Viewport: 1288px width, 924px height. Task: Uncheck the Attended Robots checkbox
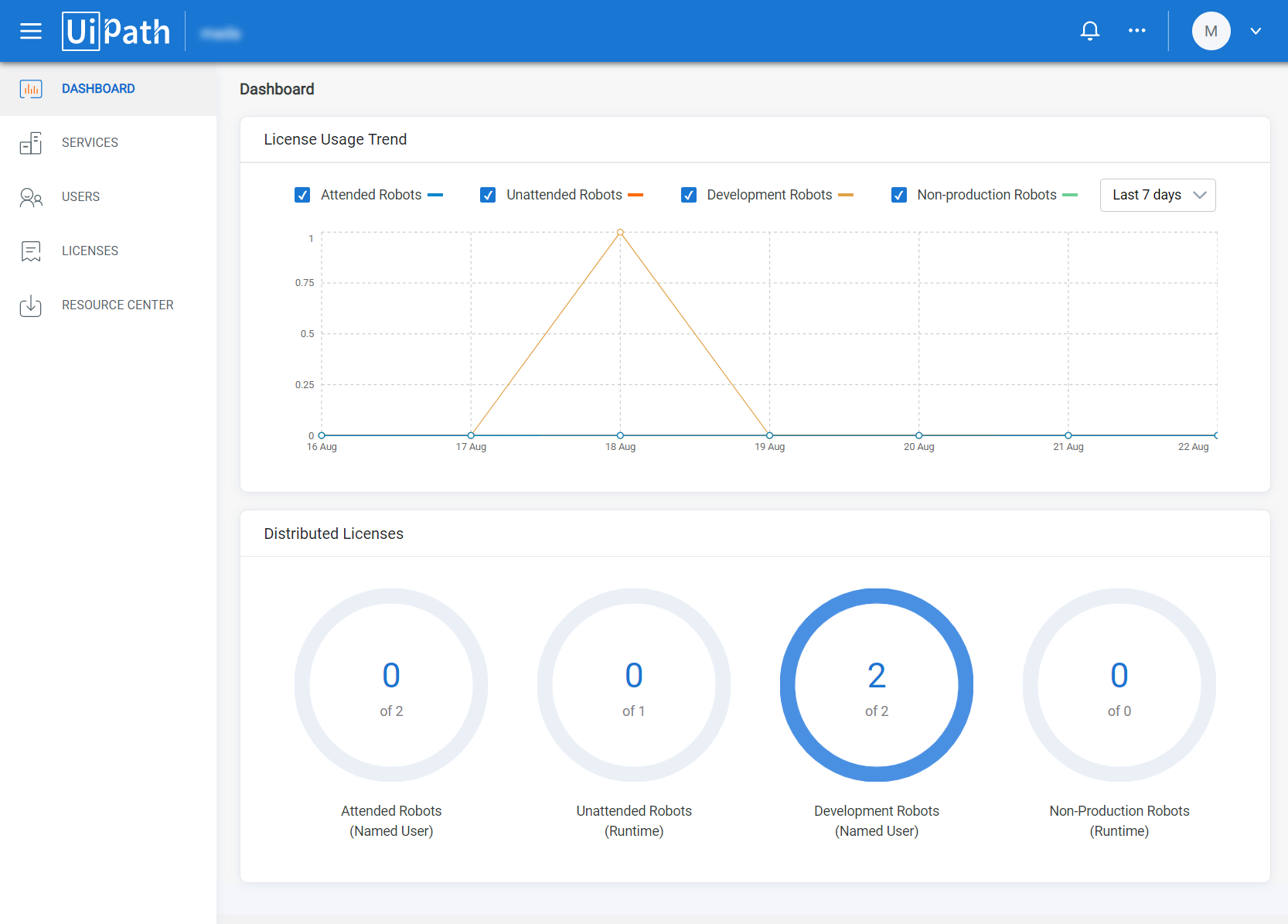coord(302,195)
